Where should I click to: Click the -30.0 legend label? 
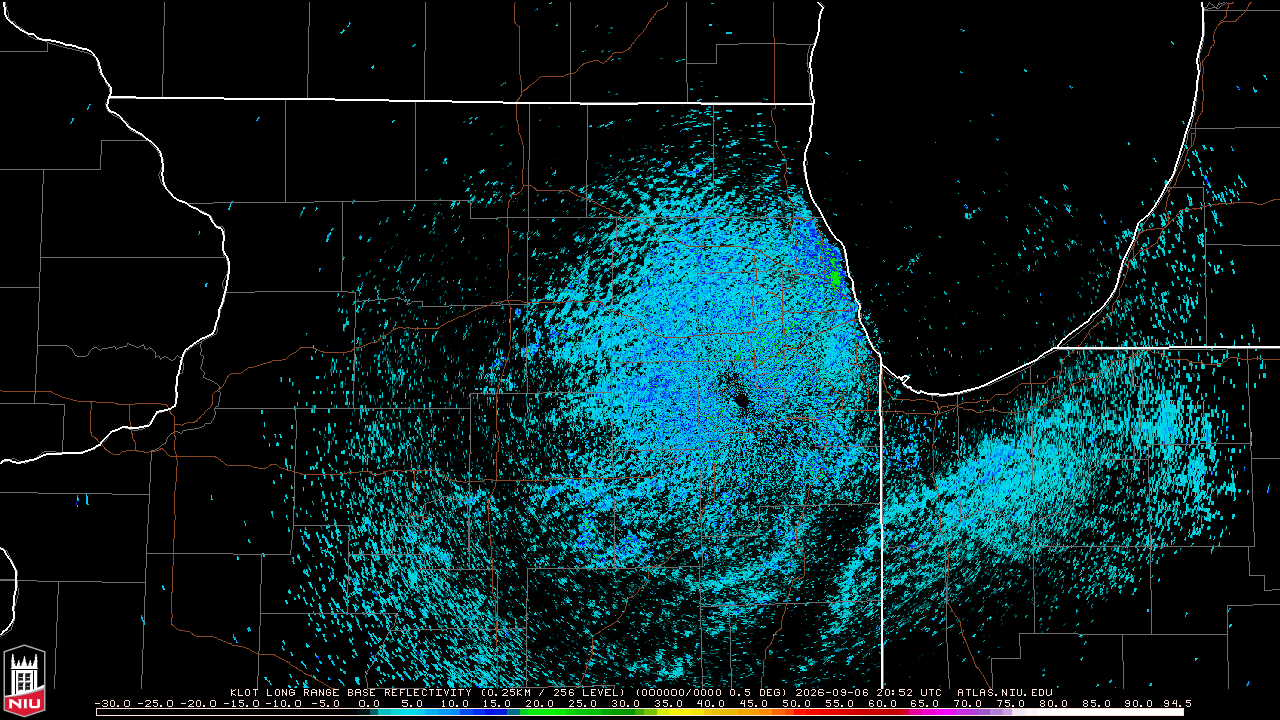113,703
